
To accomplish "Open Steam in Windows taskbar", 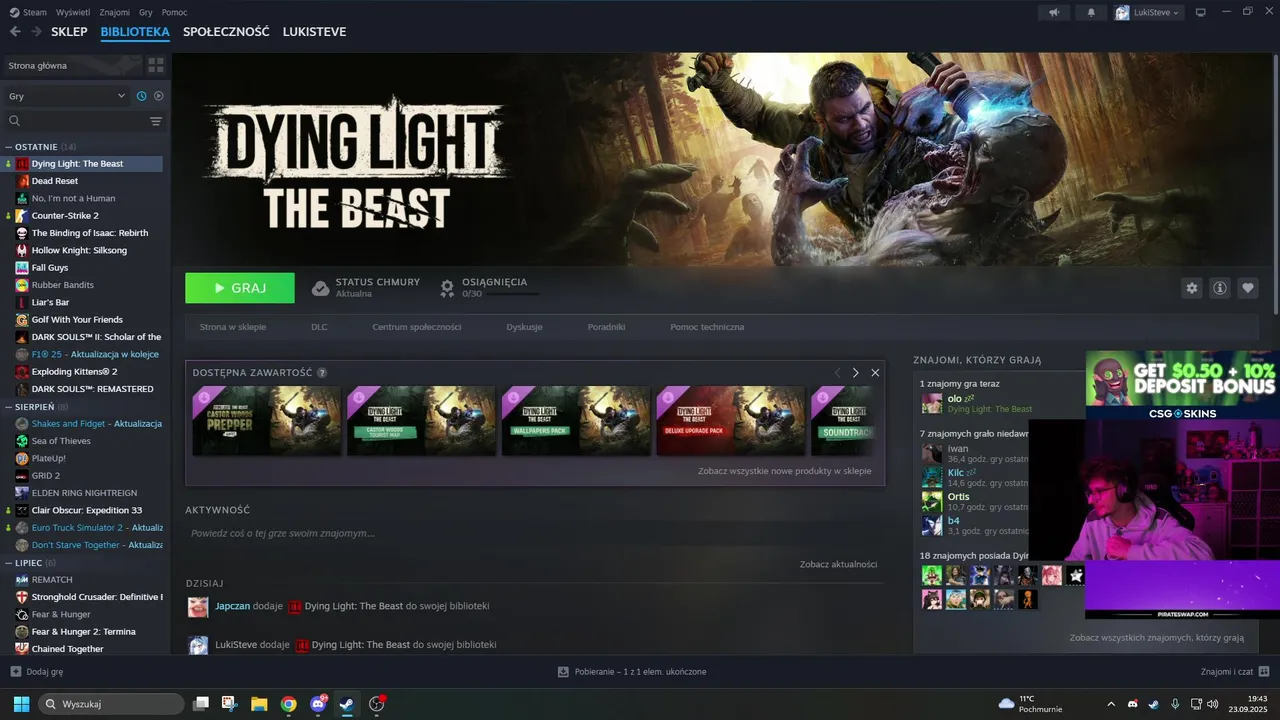I will pos(346,704).
